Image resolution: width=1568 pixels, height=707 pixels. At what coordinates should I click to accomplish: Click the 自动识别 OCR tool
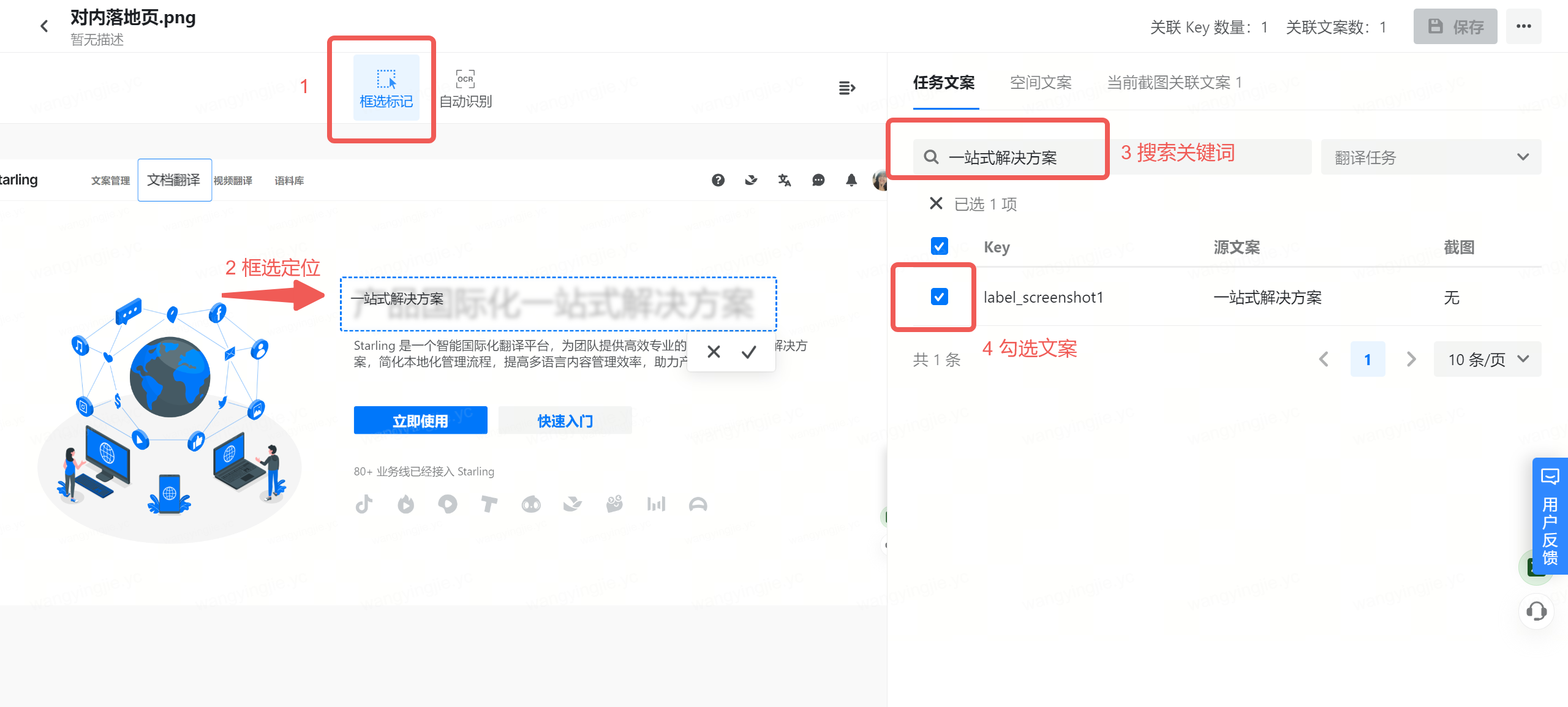click(466, 88)
